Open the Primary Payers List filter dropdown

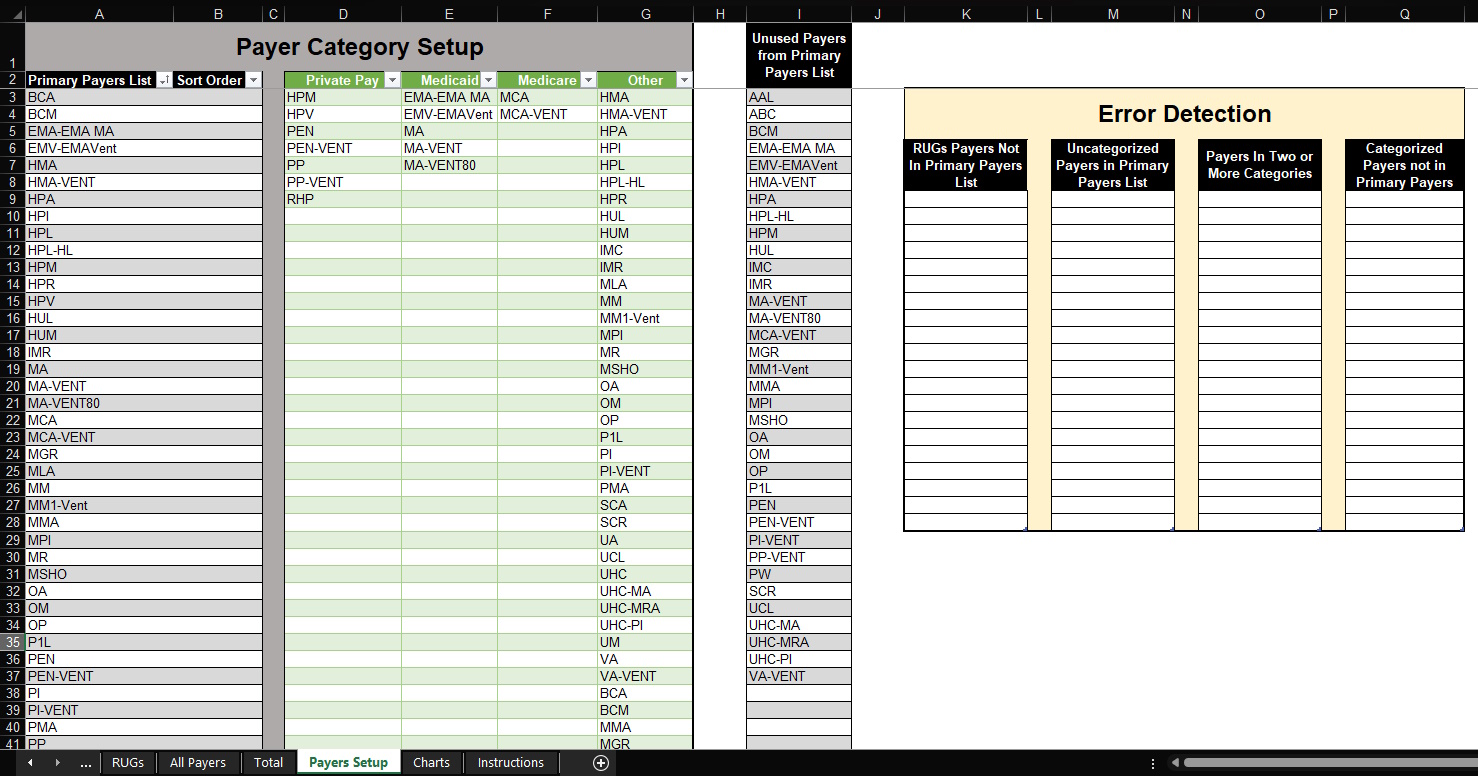point(162,80)
